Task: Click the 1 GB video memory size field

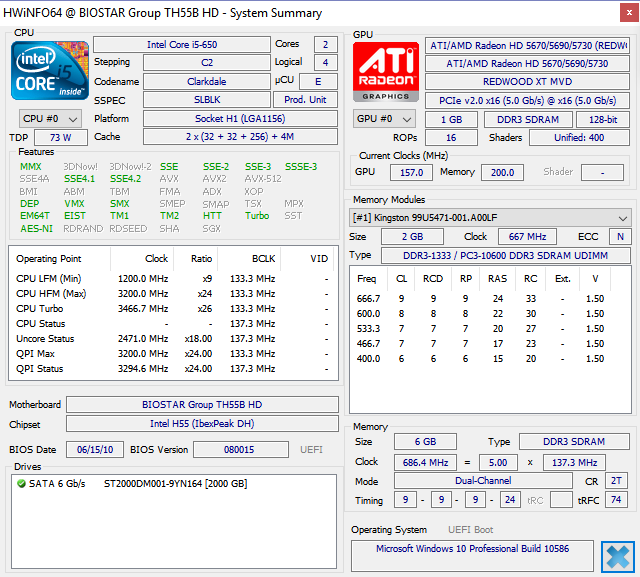Action: (451, 120)
